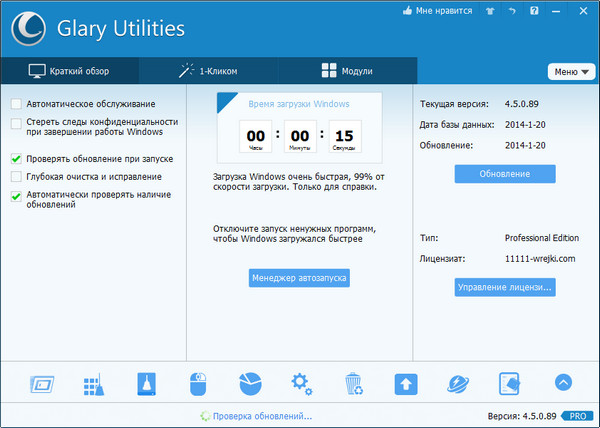Viewport: 600px width, 428px height.
Task: Open the planet browser assistant icon
Action: 458,382
